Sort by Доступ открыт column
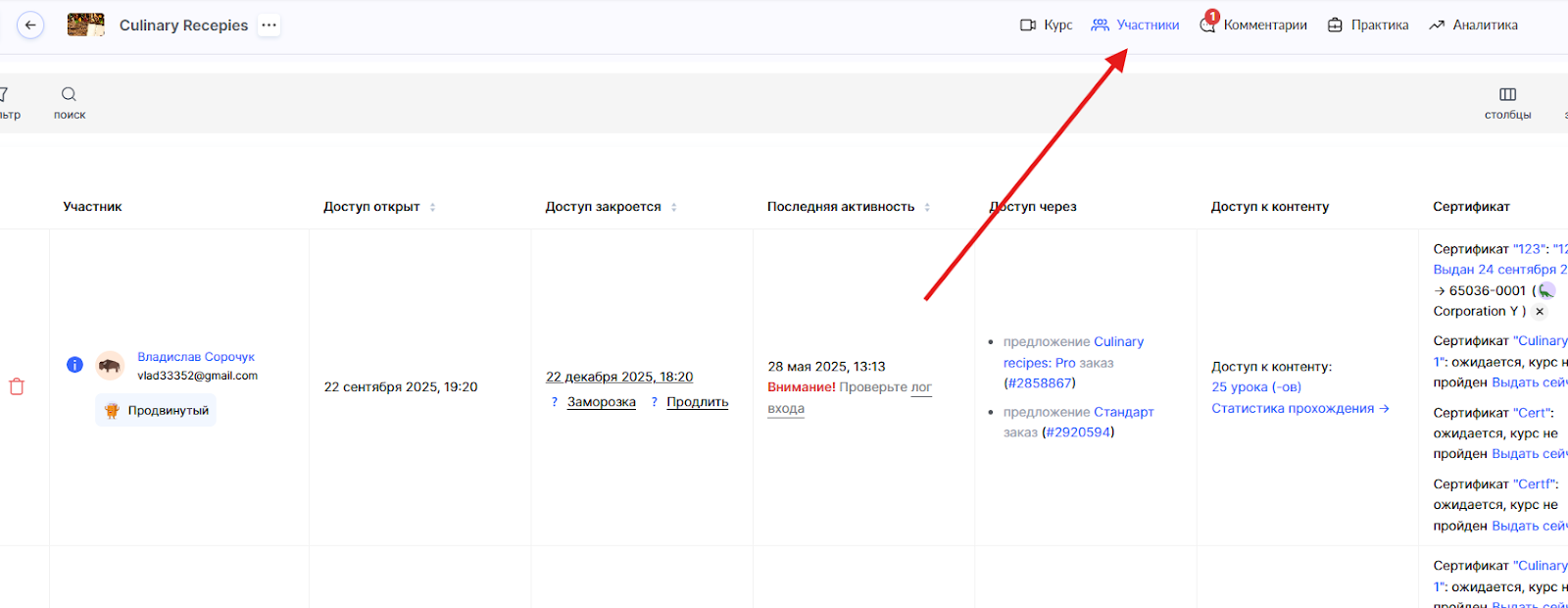Image resolution: width=1568 pixels, height=608 pixels. 432,207
